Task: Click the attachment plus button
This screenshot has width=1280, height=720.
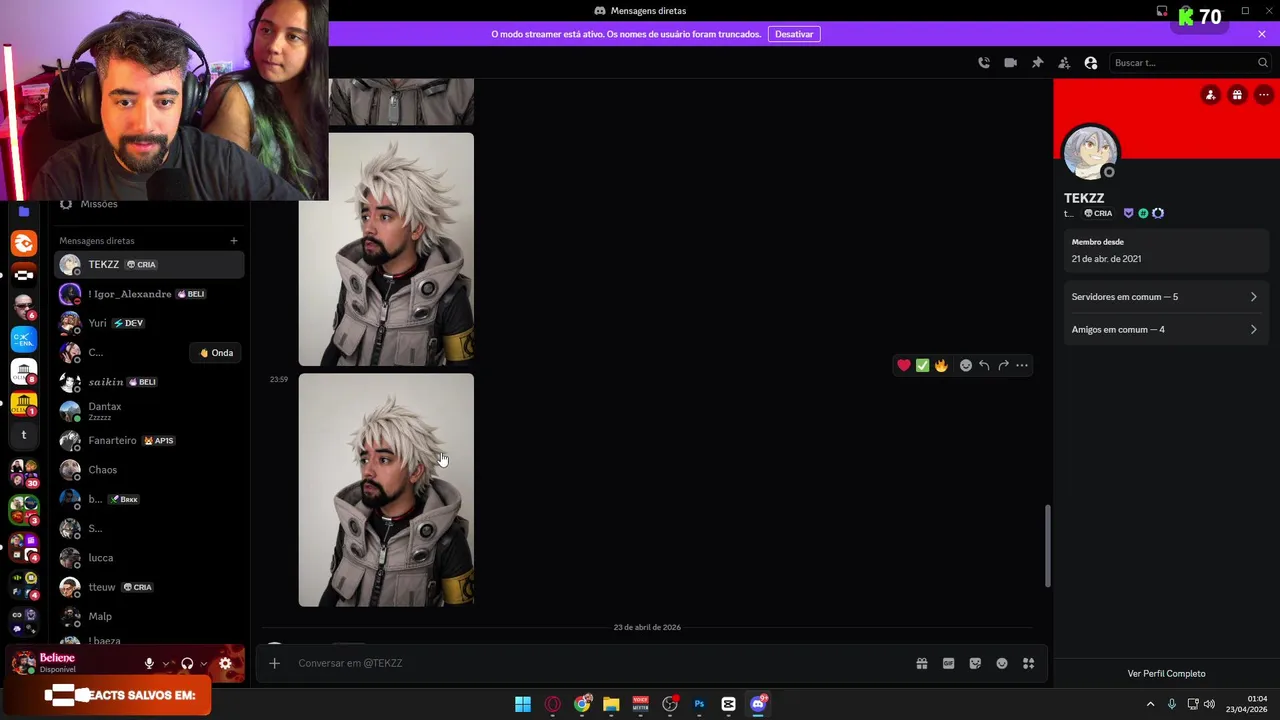Action: coord(274,663)
